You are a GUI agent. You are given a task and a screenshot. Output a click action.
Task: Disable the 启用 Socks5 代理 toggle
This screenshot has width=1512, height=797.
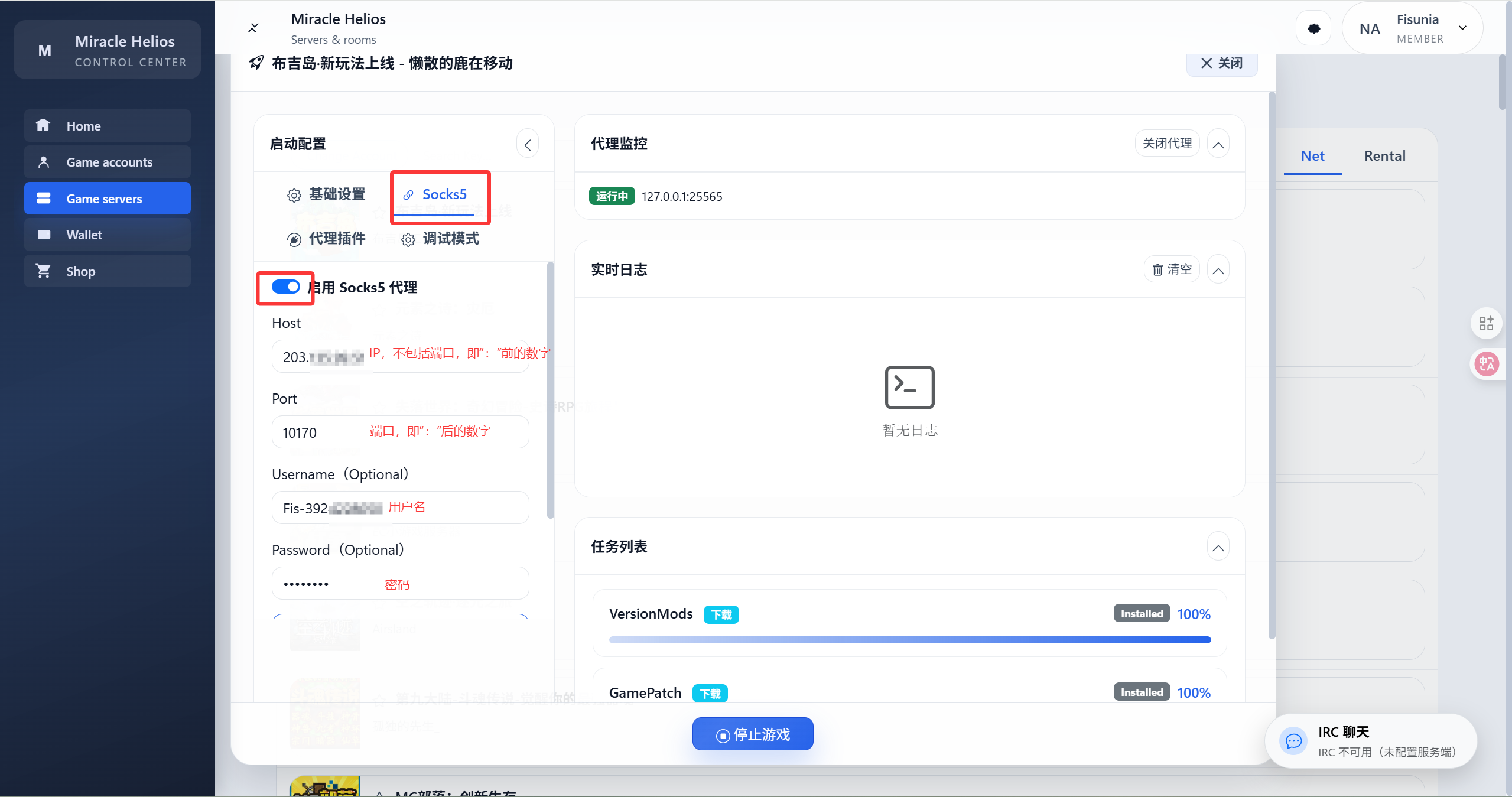(285, 287)
